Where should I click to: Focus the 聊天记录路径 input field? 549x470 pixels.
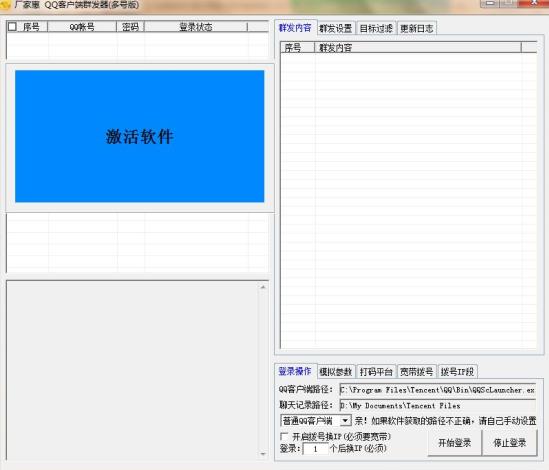point(438,406)
